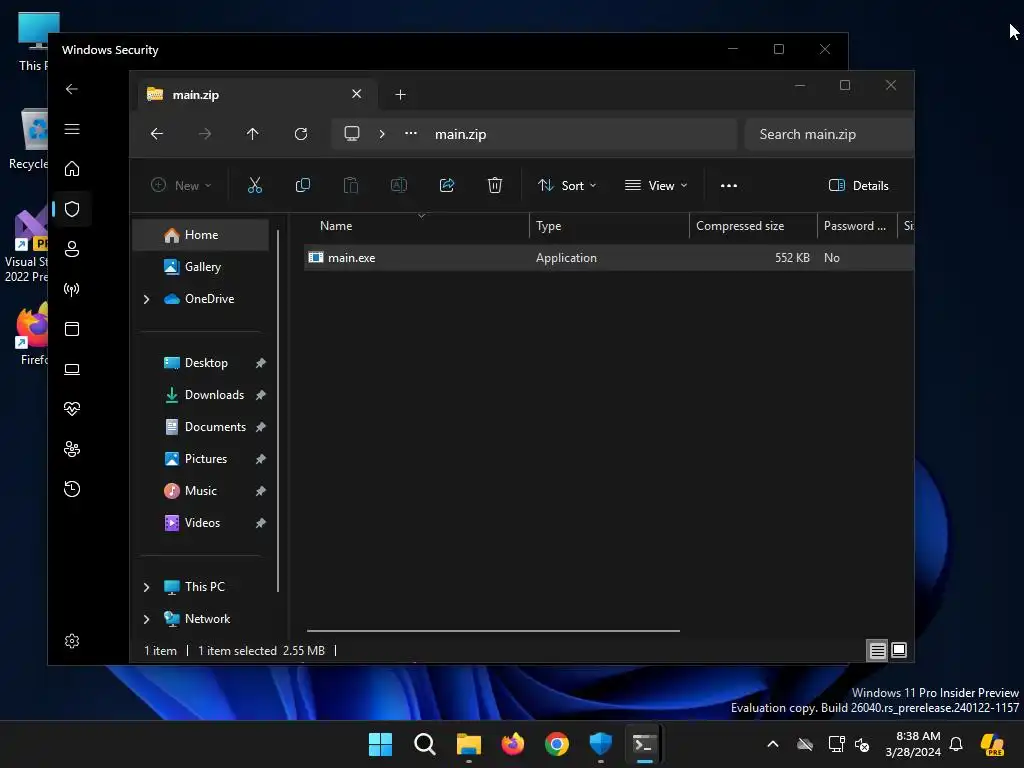The height and width of the screenshot is (768, 1024).
Task: Open App & browser control icon in Windows Security
Action: [72, 329]
